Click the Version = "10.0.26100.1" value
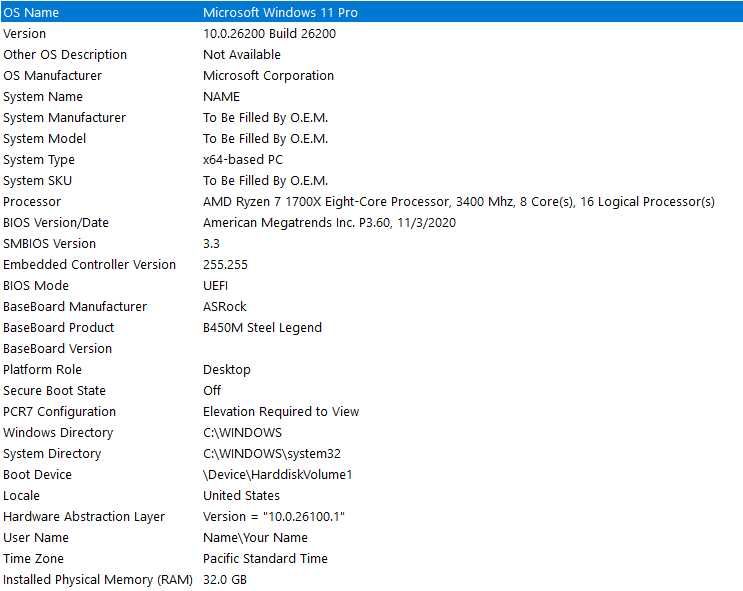This screenshot has width=743, height=591. (273, 517)
